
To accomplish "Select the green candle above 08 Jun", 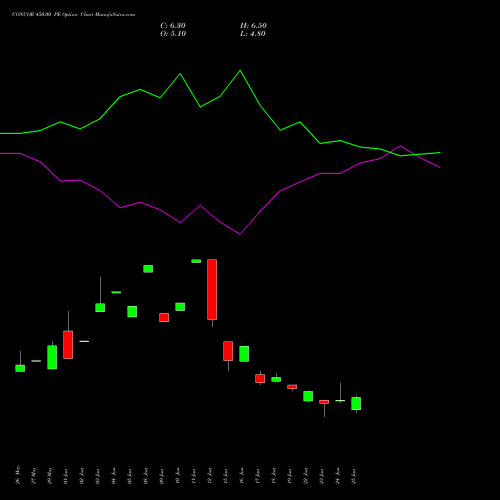I will tap(148, 269).
